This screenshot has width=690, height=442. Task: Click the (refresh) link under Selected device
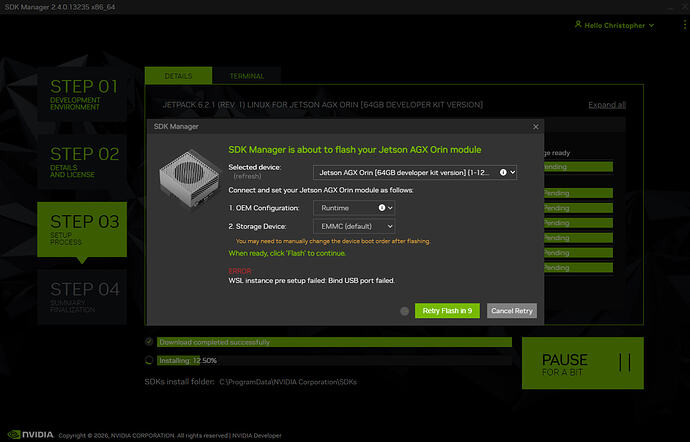point(247,176)
